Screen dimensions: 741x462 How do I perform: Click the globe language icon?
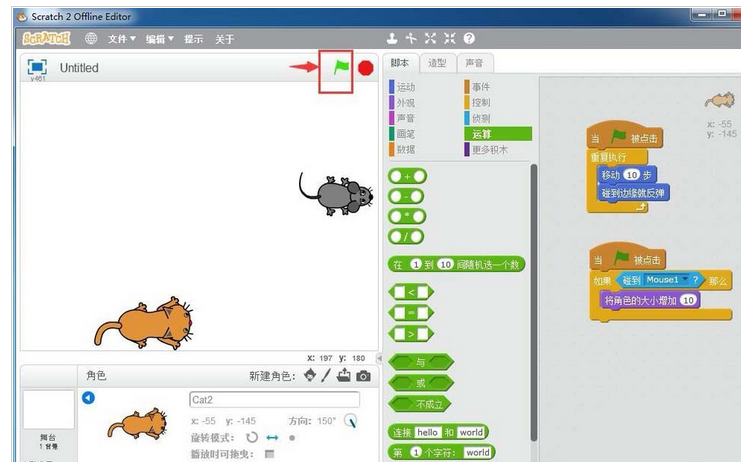point(91,39)
